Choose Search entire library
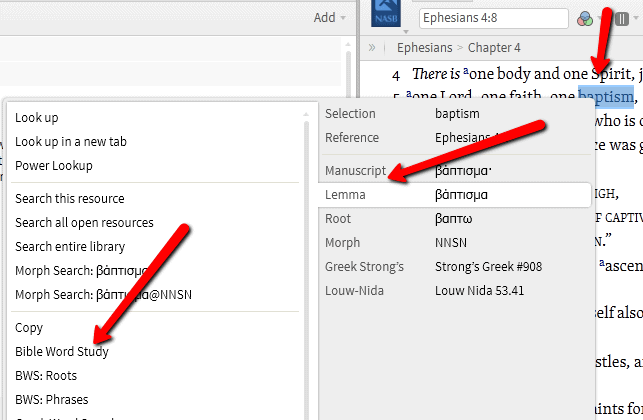The image size is (643, 420). pyautogui.click(x=70, y=246)
